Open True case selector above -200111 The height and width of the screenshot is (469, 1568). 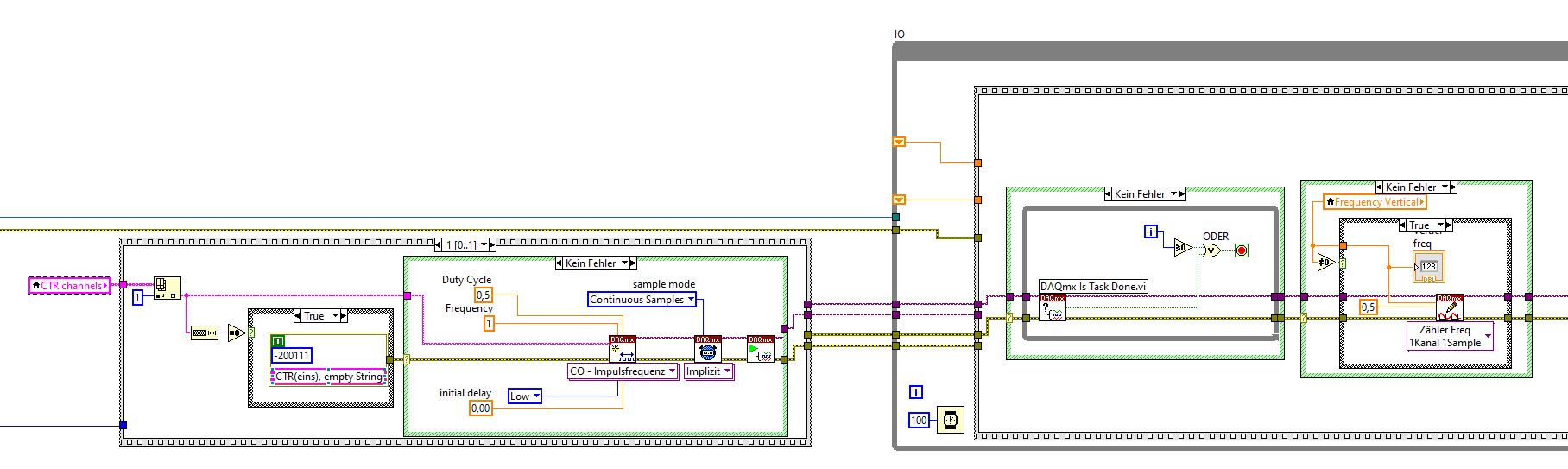(x=321, y=316)
